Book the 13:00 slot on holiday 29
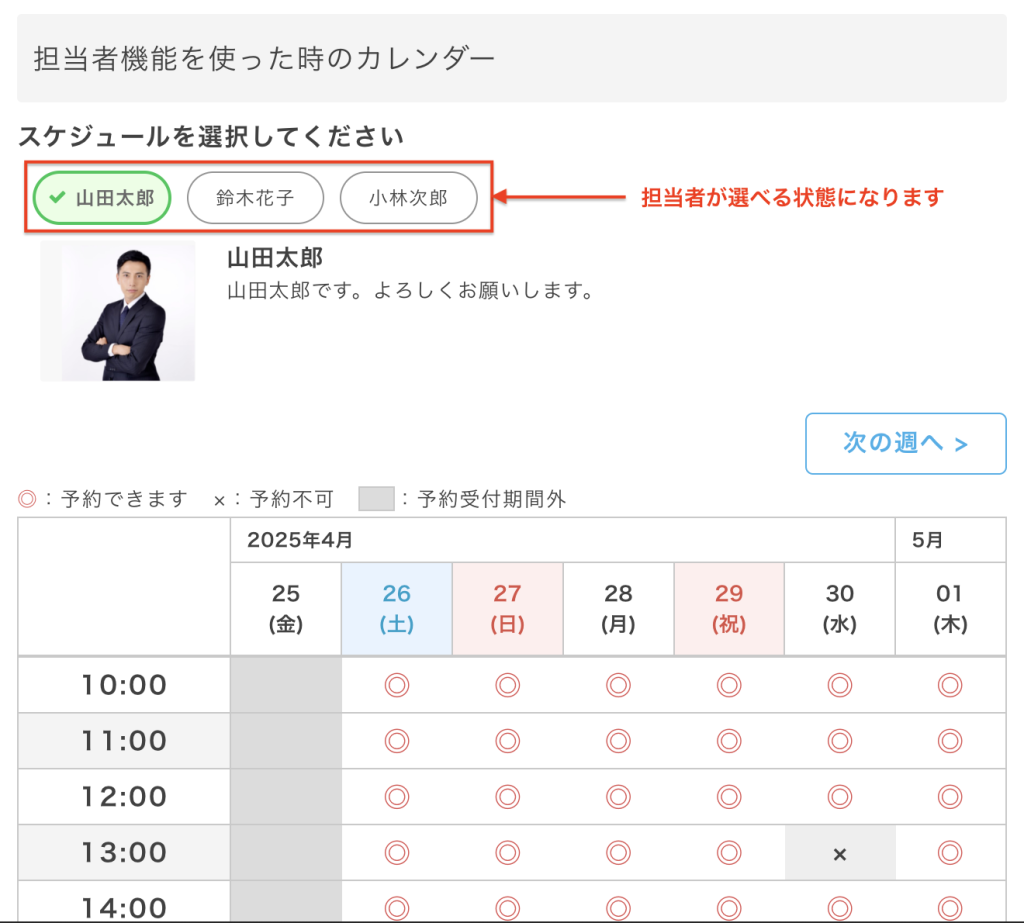 pos(729,853)
